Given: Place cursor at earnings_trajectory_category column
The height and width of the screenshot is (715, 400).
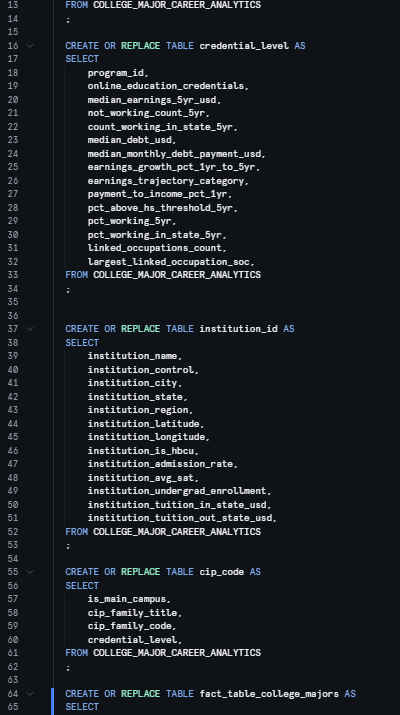Looking at the screenshot, I should pyautogui.click(x=167, y=181).
